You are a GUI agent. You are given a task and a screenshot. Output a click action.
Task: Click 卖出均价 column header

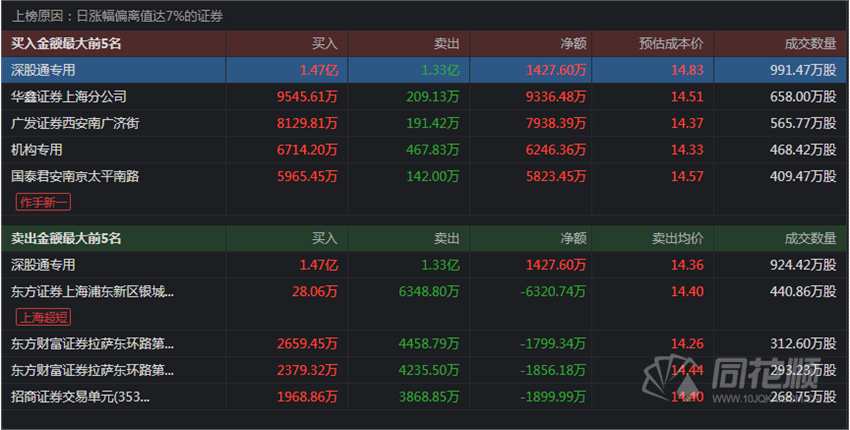click(x=678, y=238)
